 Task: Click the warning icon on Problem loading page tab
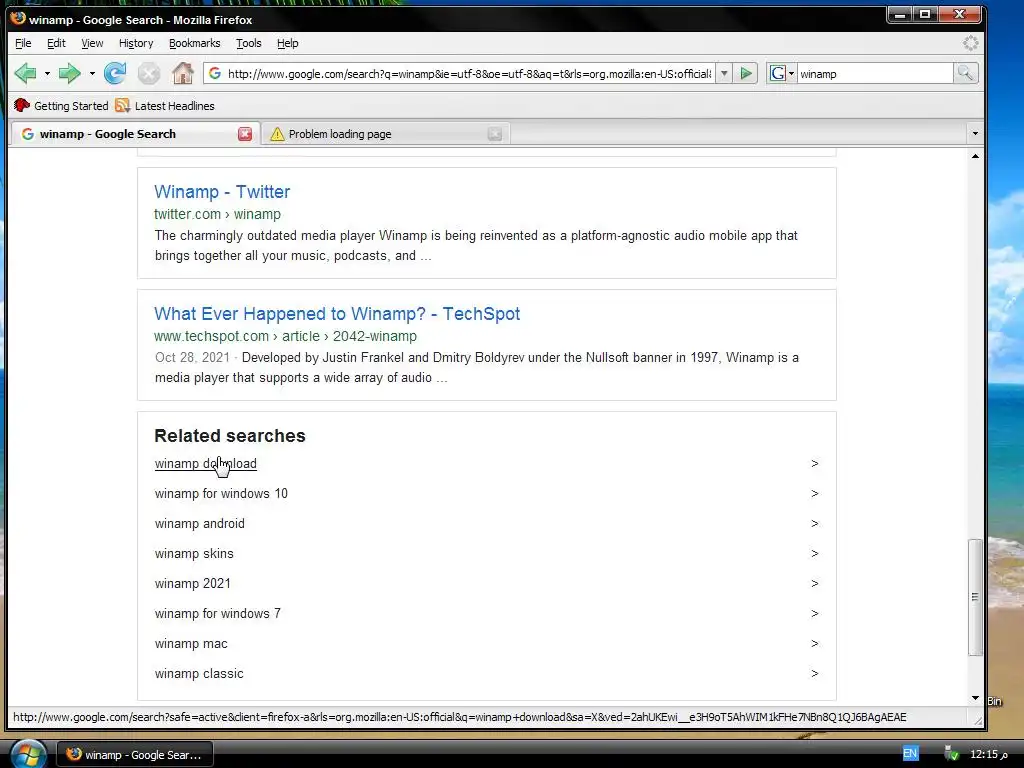pyautogui.click(x=277, y=134)
